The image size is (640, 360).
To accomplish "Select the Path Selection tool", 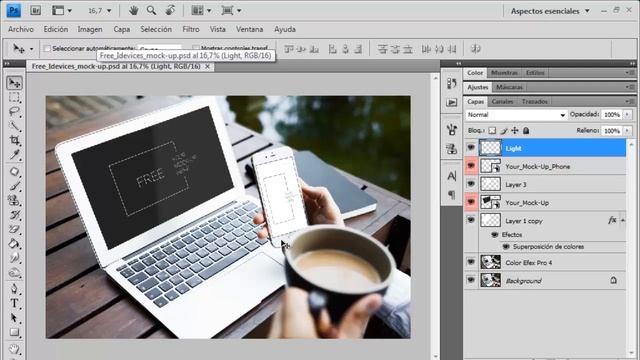I will point(14,318).
